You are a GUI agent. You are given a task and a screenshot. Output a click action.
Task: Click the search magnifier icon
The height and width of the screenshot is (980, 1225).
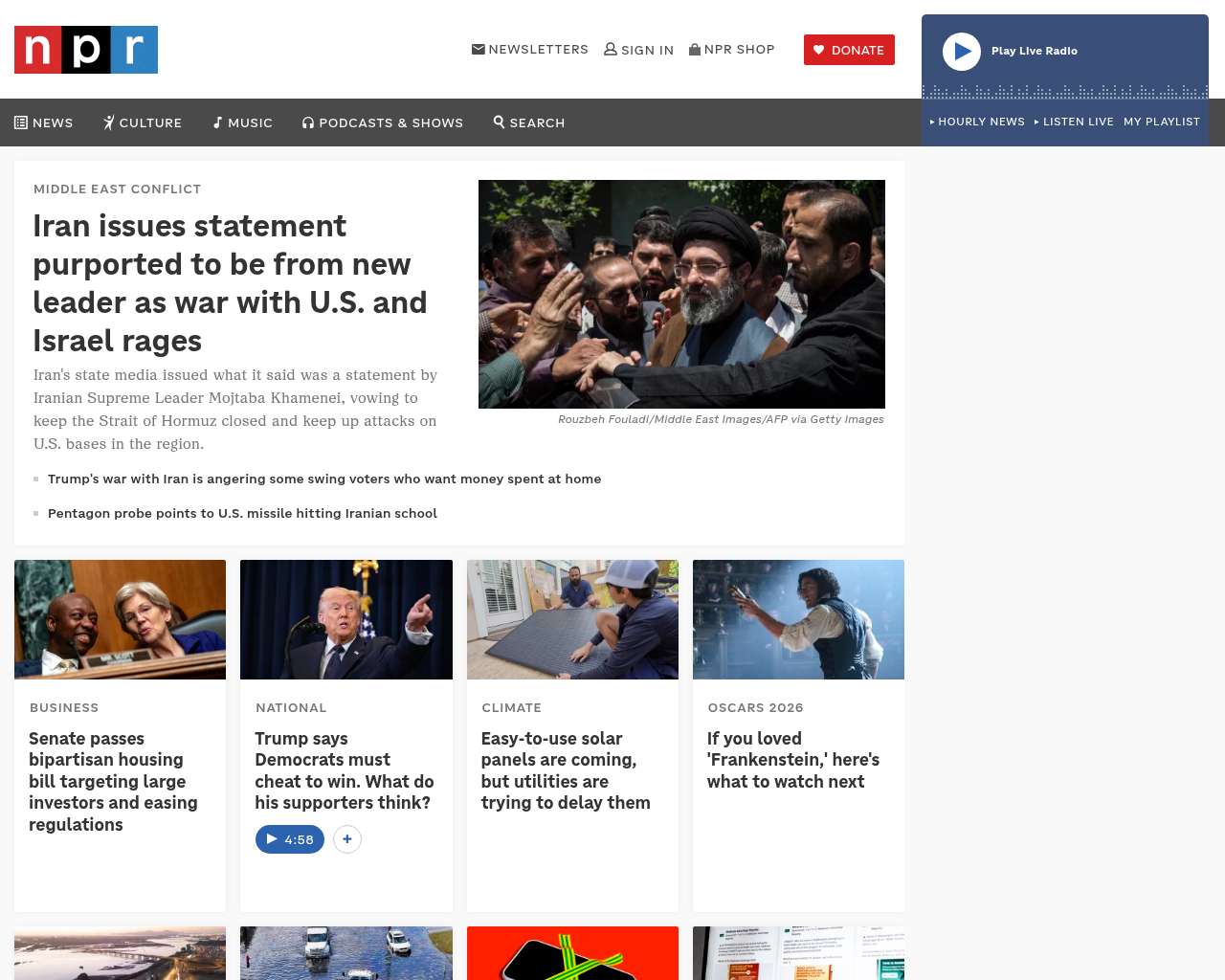(499, 122)
